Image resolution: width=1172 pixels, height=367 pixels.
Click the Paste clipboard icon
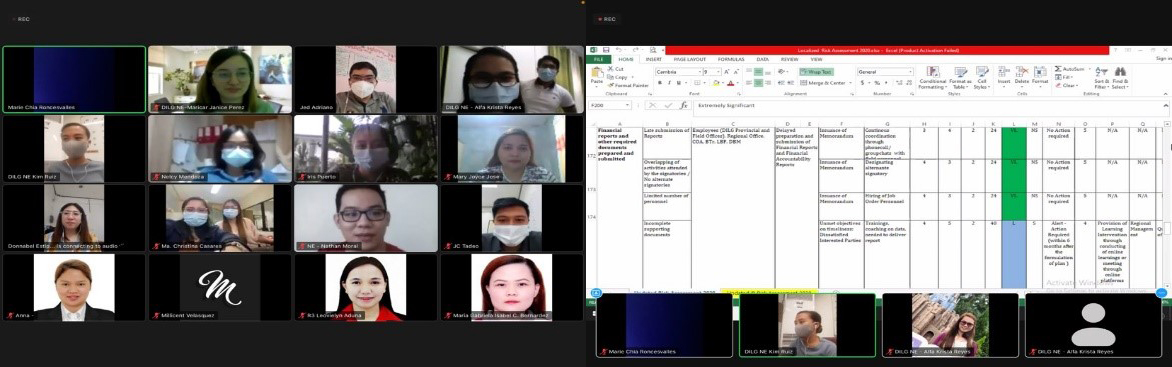(x=596, y=73)
